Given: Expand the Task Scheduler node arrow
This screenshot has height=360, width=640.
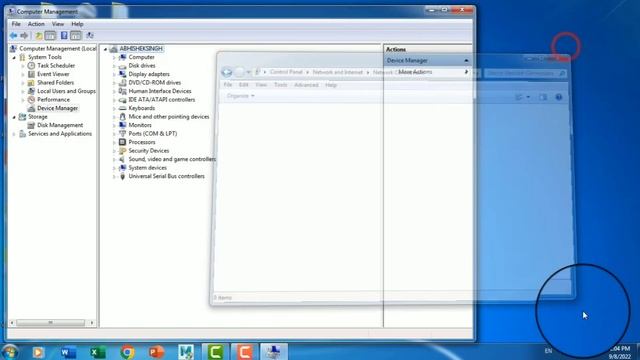Looking at the screenshot, I should 23,66.
